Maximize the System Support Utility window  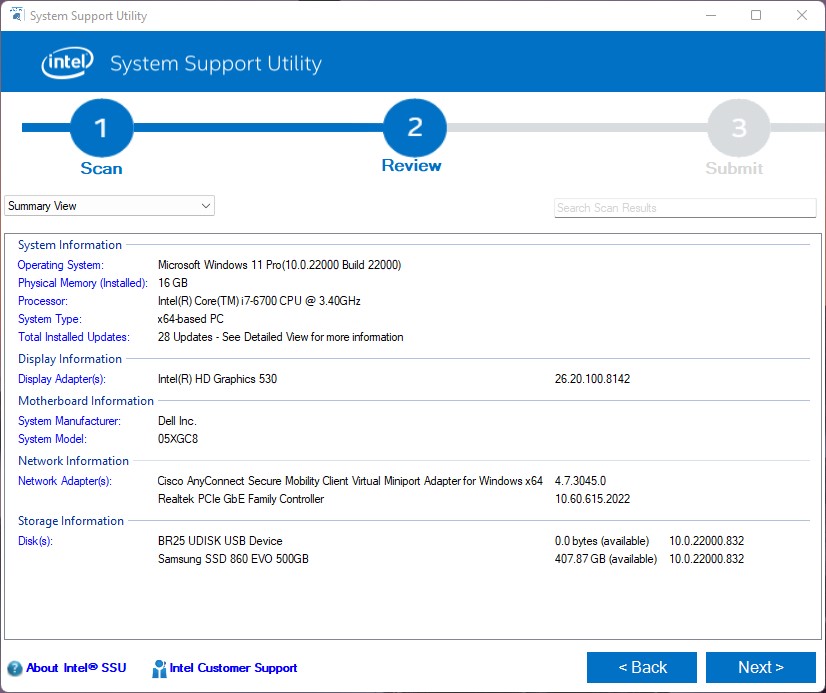pyautogui.click(x=756, y=16)
